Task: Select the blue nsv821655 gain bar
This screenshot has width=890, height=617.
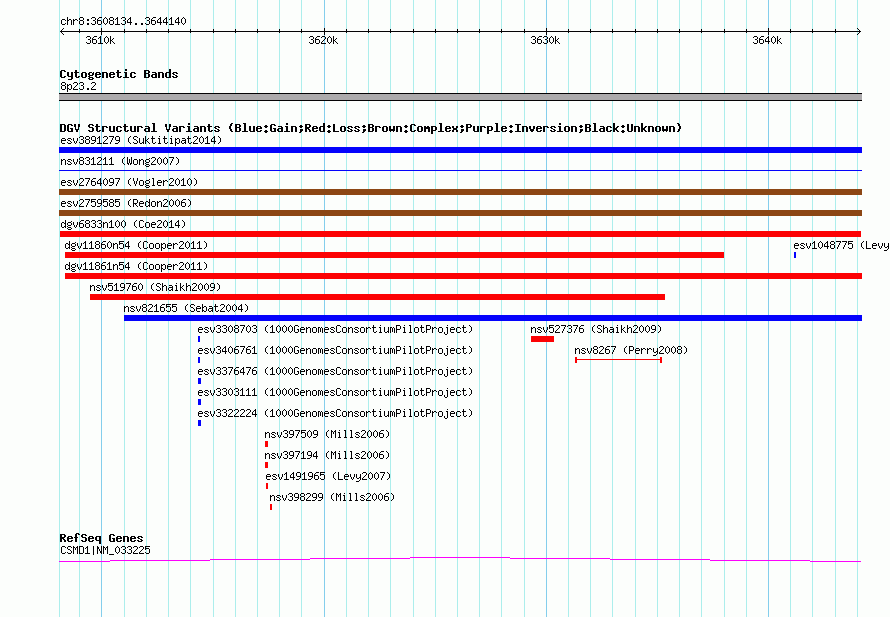Action: 493,318
